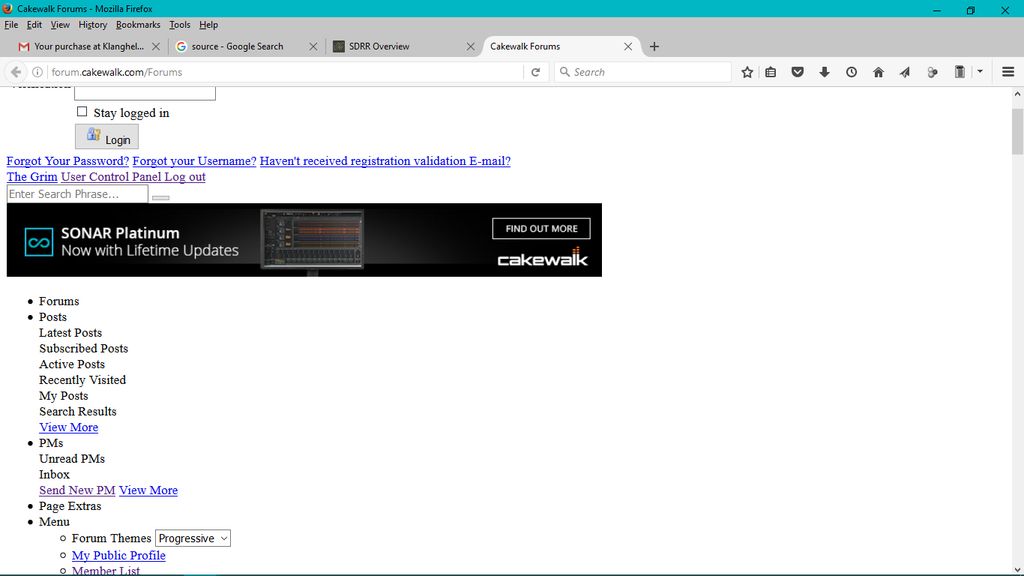Show bookmarks list toolbar icon
Screen dimensions: 1024x576
pos(771,72)
